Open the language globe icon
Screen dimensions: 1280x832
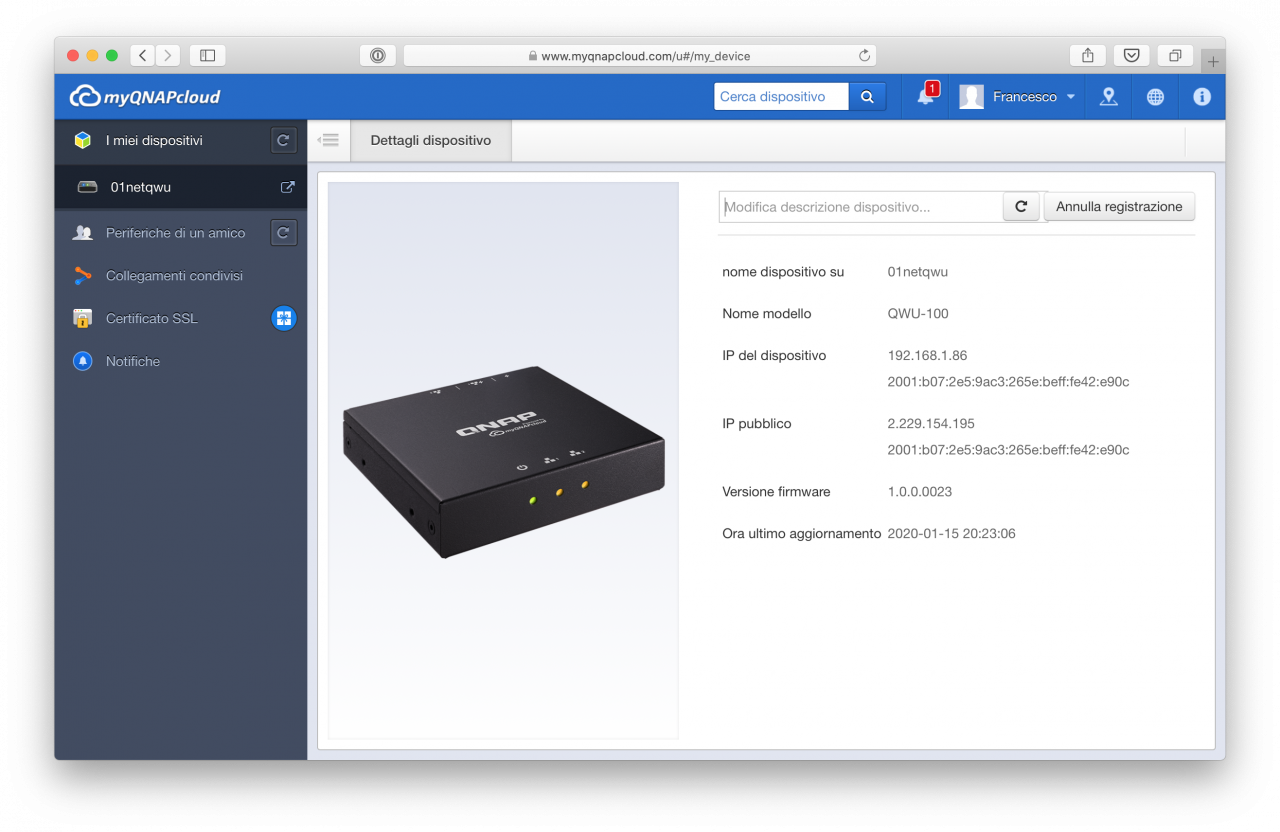tap(1155, 97)
